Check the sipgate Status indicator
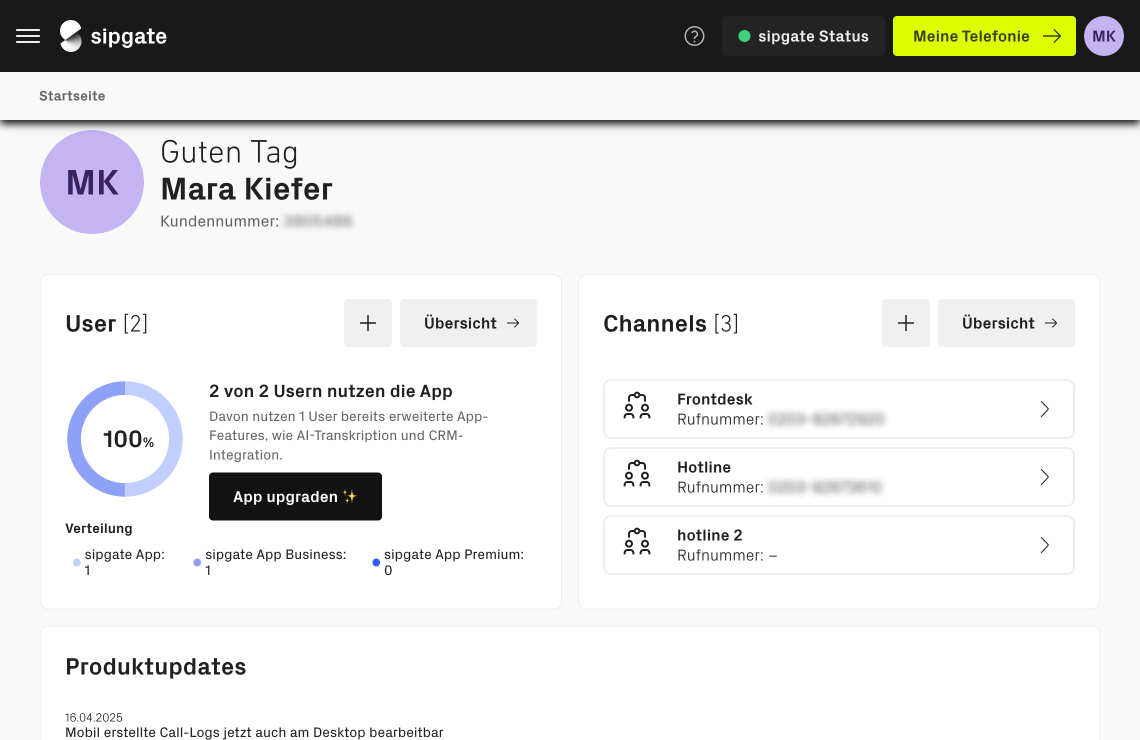 click(x=803, y=36)
